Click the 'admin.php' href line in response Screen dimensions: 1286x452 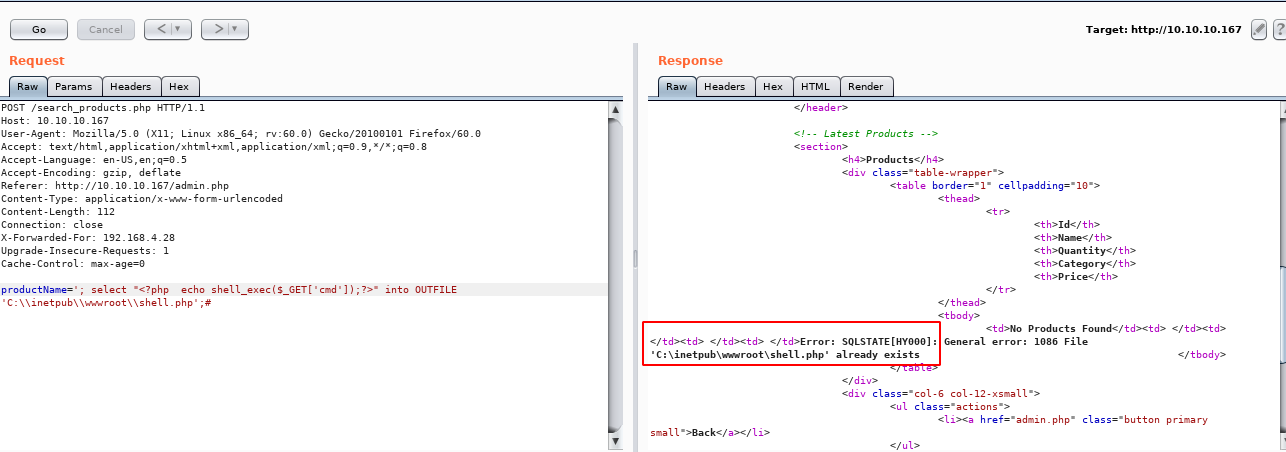(1073, 420)
